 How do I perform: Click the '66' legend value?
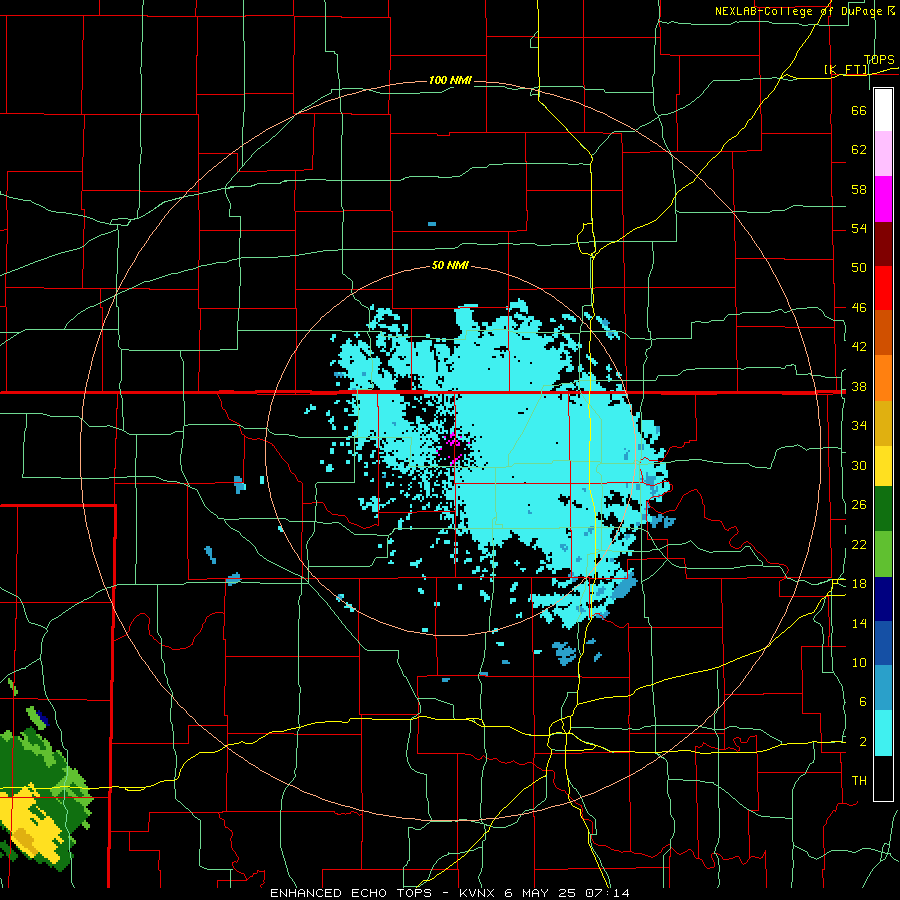tap(859, 110)
